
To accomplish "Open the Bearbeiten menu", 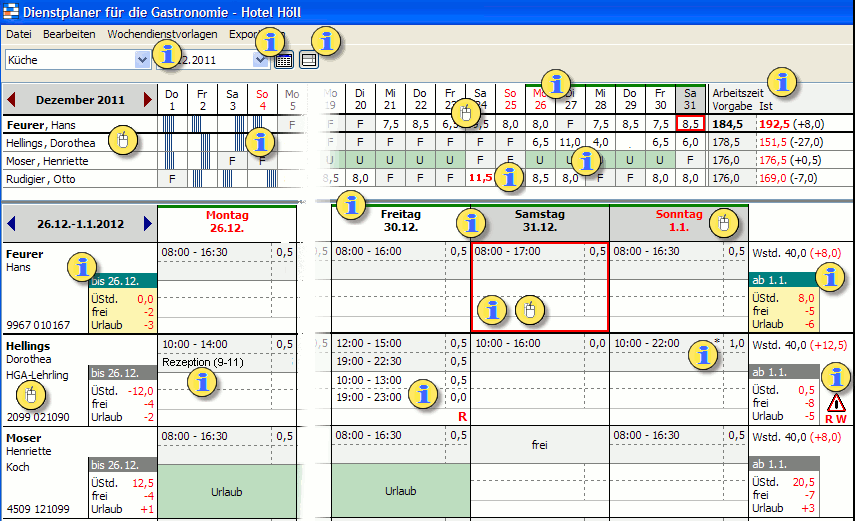I will 69,34.
